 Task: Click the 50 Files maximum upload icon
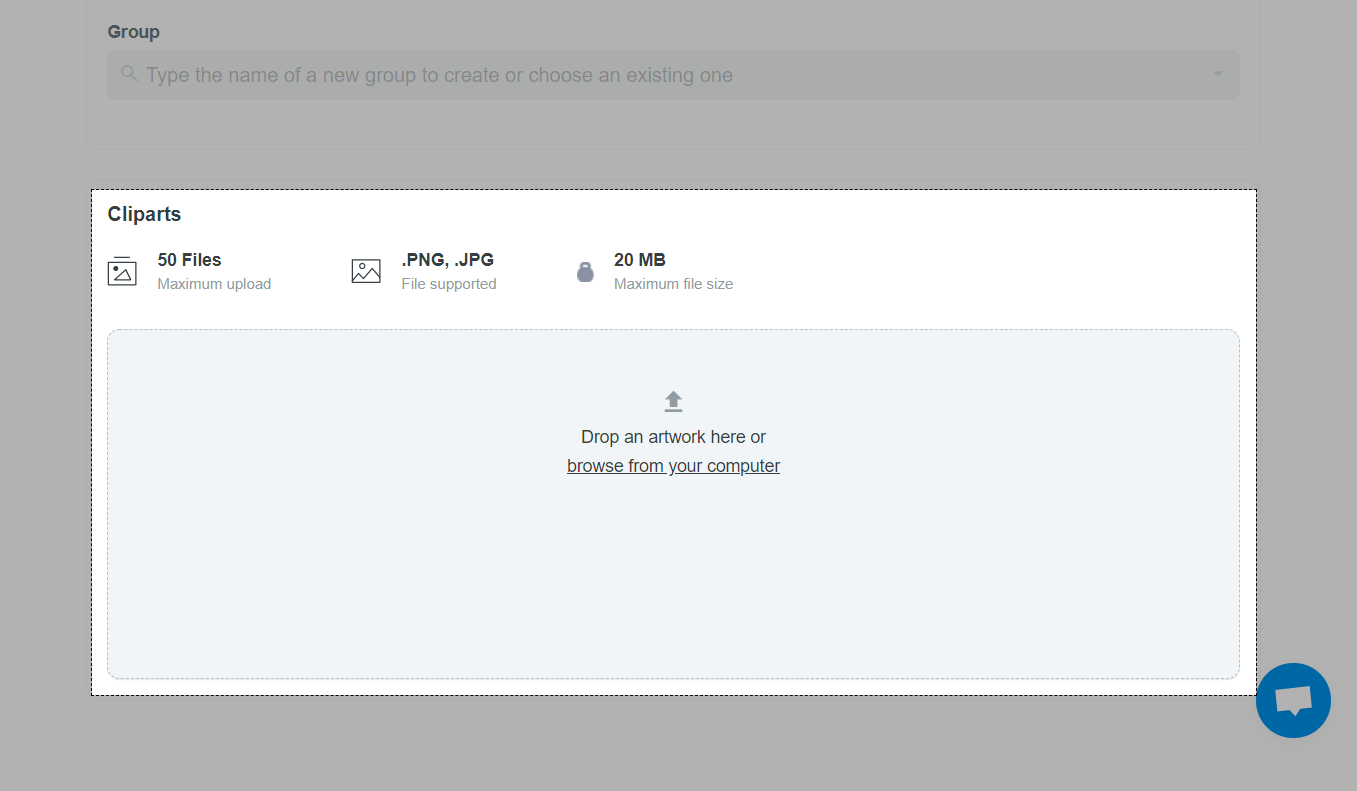[x=122, y=271]
